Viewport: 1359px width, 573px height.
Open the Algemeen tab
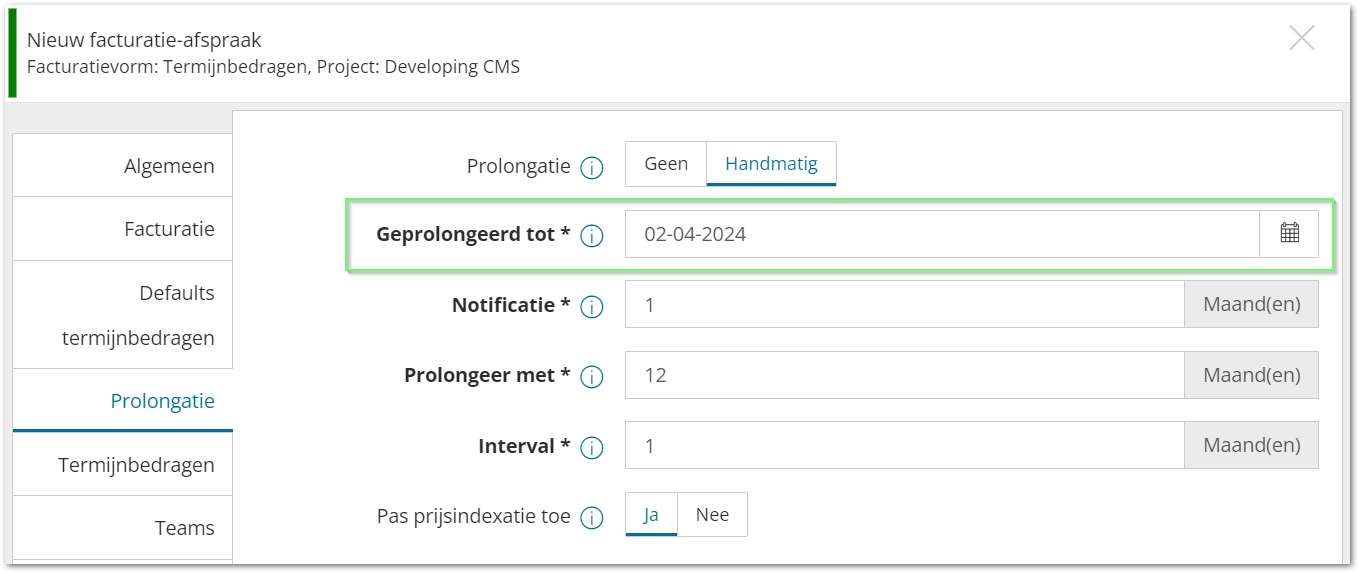tap(123, 166)
